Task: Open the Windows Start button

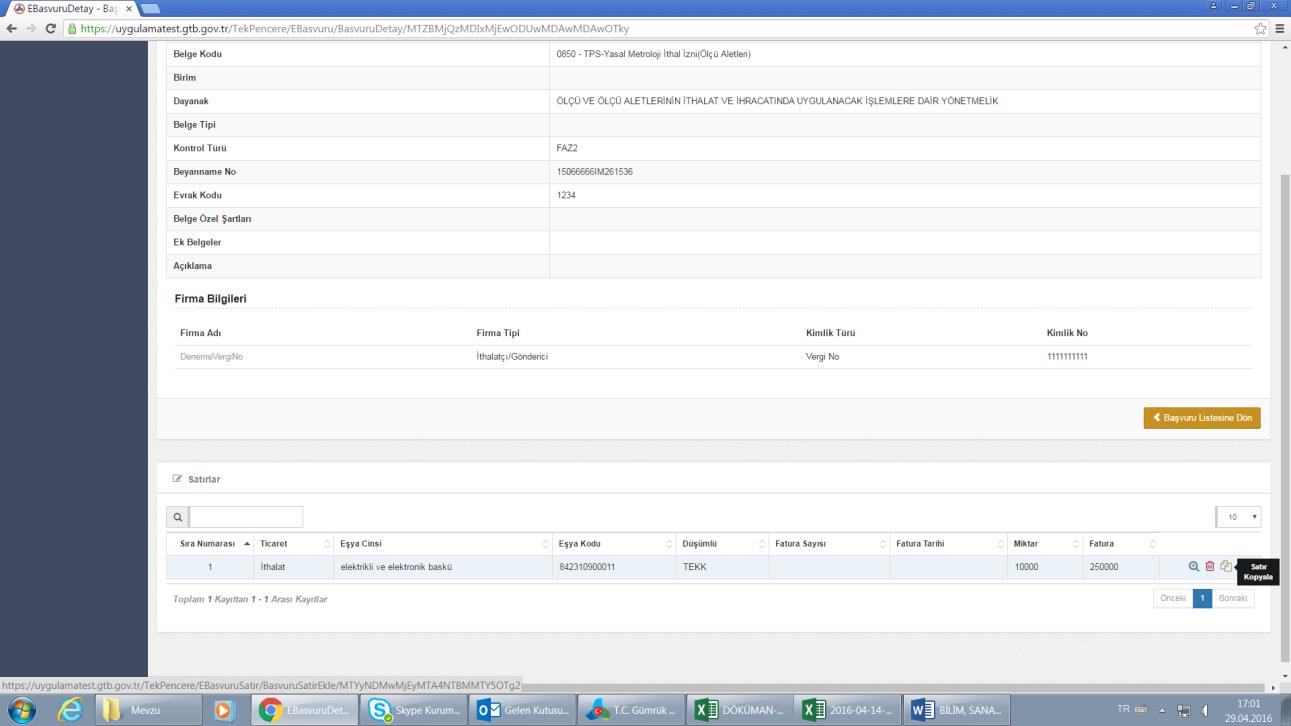Action: point(22,709)
